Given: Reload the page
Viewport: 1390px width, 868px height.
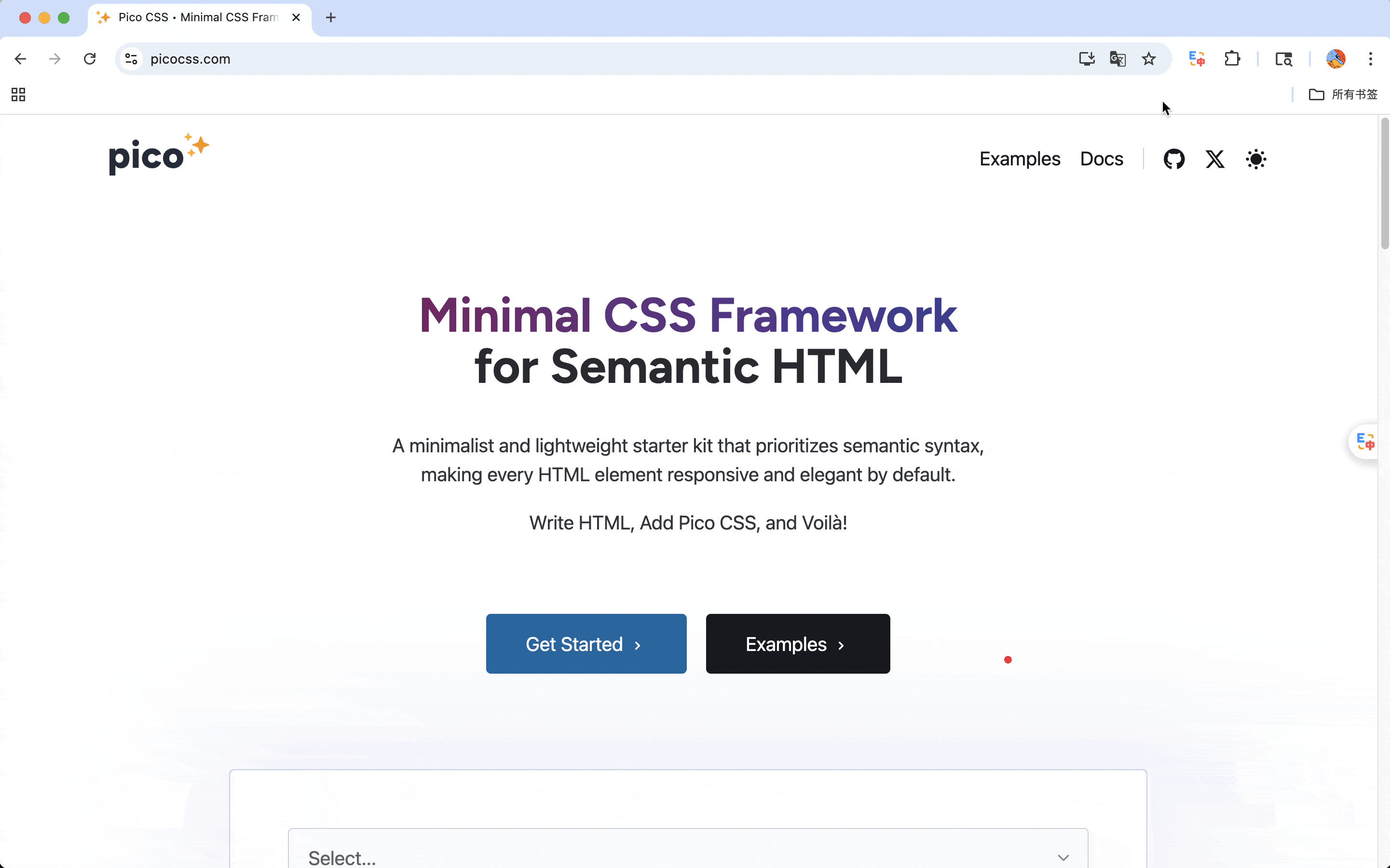Looking at the screenshot, I should pyautogui.click(x=90, y=58).
